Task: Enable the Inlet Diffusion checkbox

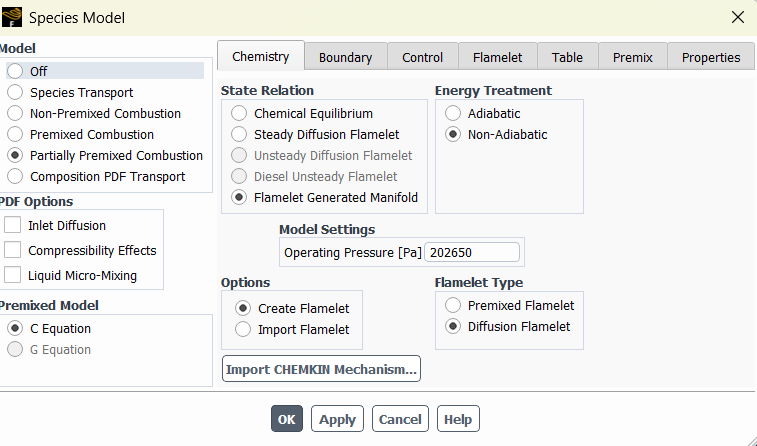Action: tap(12, 225)
